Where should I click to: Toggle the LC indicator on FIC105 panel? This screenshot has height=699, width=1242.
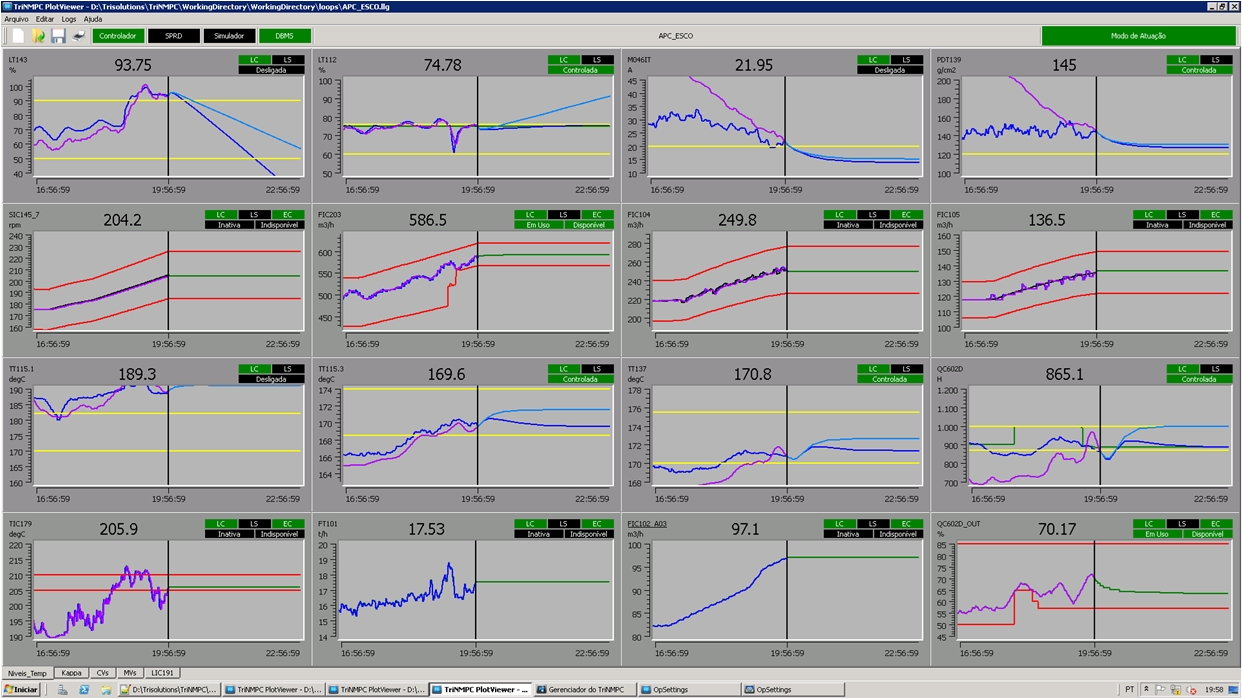pos(1149,215)
